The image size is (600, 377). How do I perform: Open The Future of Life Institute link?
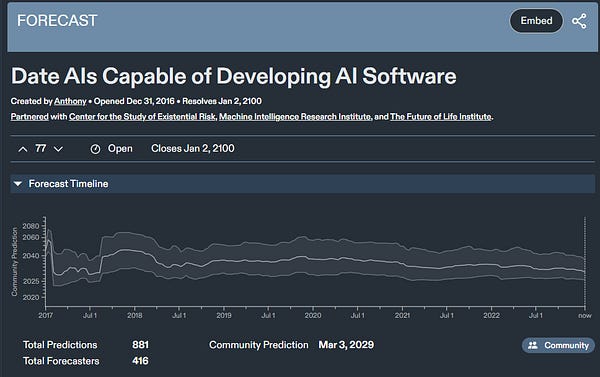coord(440,116)
